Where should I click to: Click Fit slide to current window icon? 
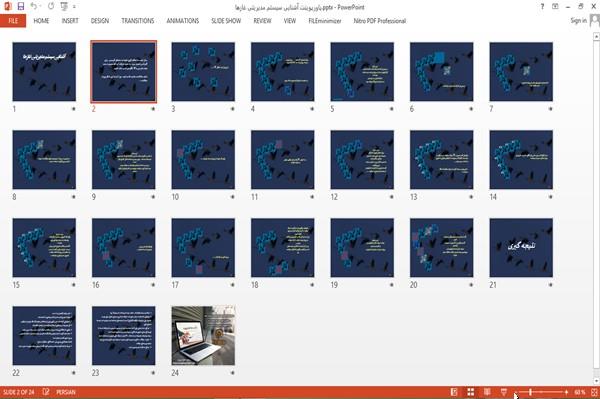[x=594, y=392]
